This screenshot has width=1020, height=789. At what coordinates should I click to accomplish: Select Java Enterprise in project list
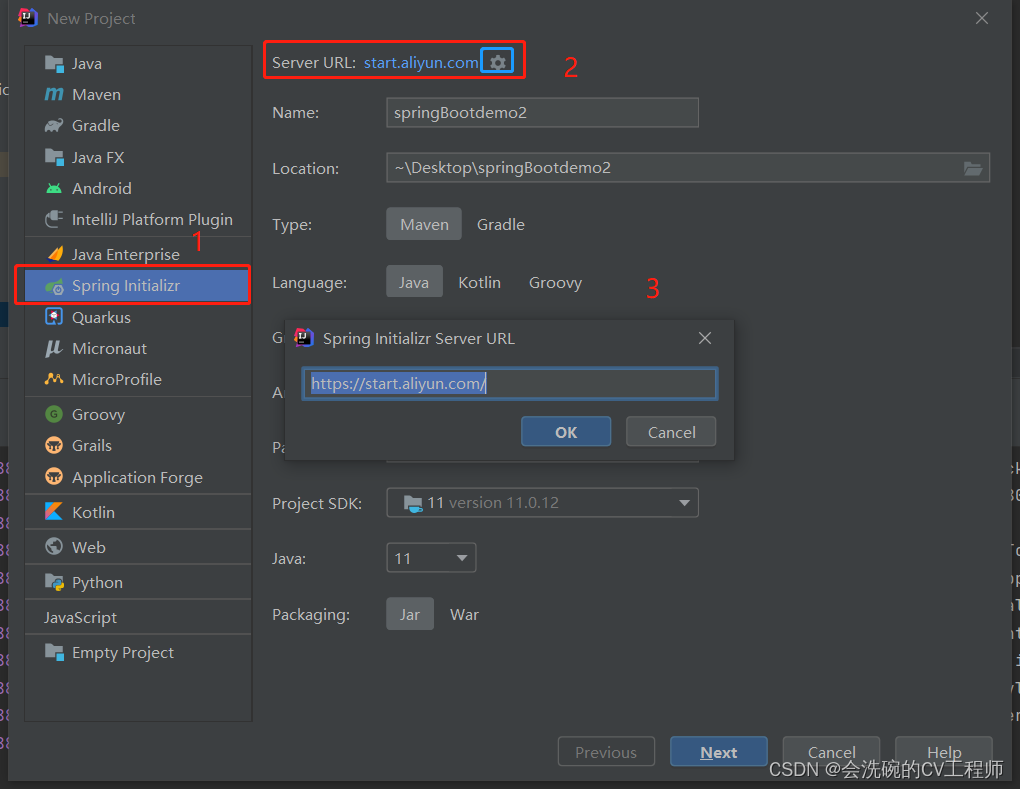point(138,254)
